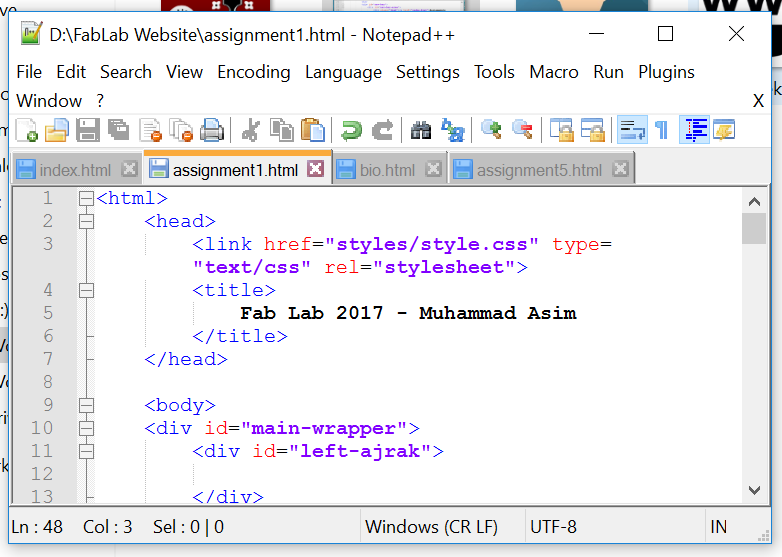This screenshot has width=782, height=557.
Task: Toggle Show Indent Guide icon
Action: click(x=695, y=130)
